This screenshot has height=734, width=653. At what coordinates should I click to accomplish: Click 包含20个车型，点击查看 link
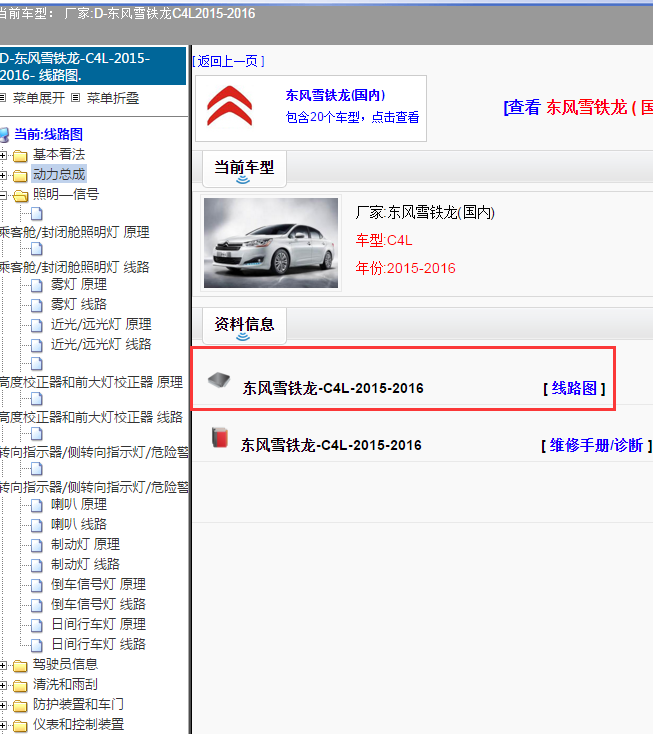tap(352, 117)
